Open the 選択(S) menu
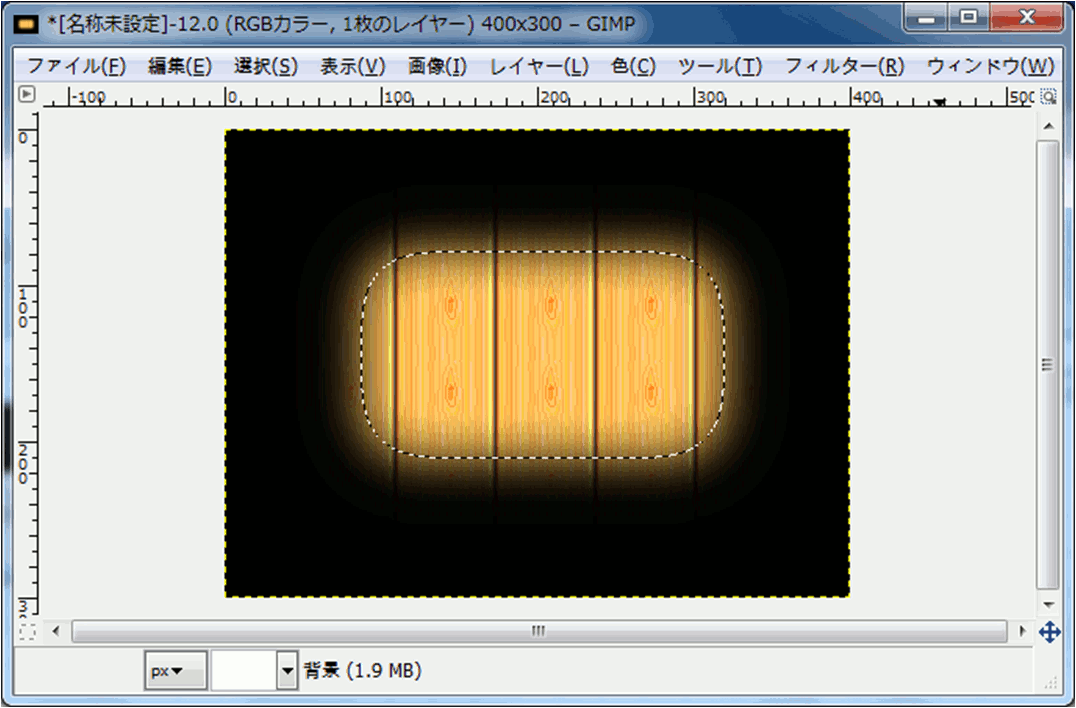The image size is (1076, 708). pyautogui.click(x=266, y=67)
